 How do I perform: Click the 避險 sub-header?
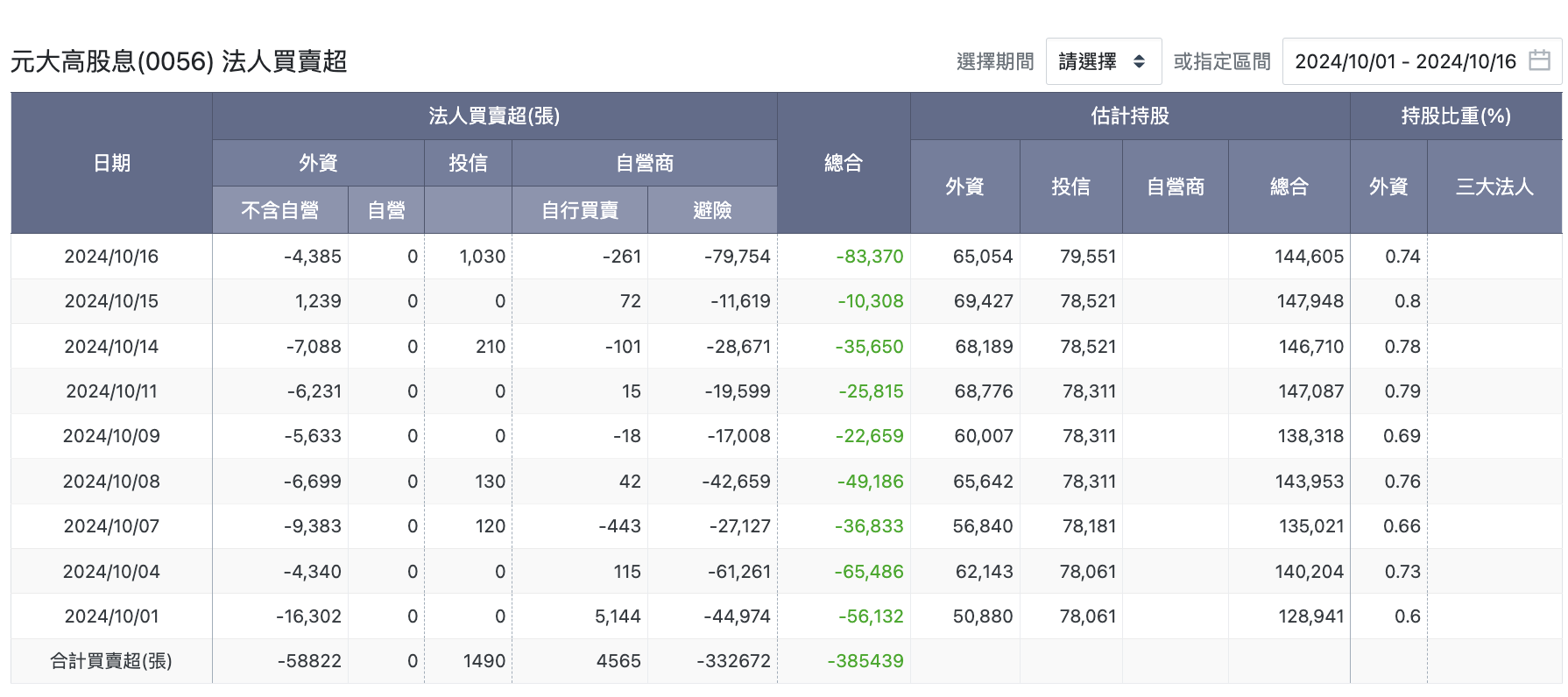pyautogui.click(x=712, y=210)
